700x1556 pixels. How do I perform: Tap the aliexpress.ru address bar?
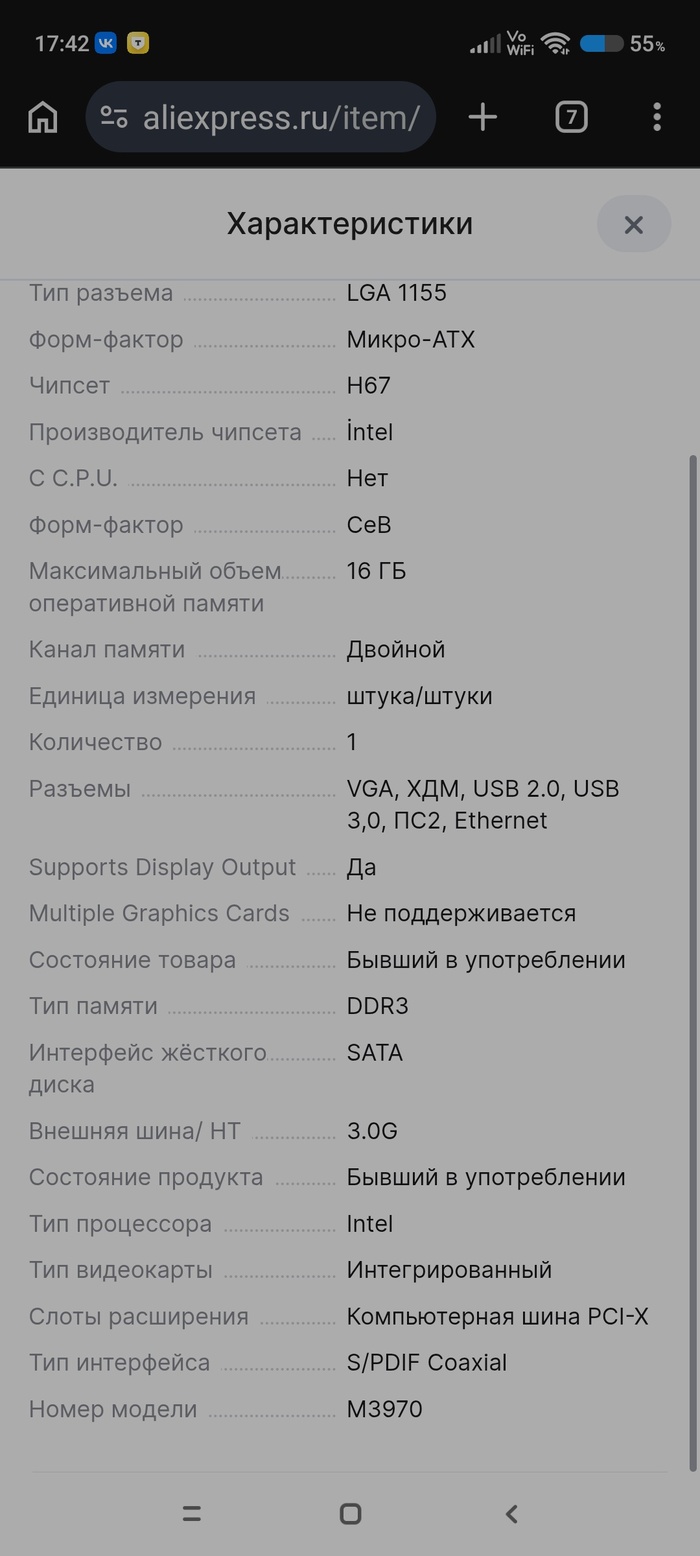pyautogui.click(x=281, y=118)
